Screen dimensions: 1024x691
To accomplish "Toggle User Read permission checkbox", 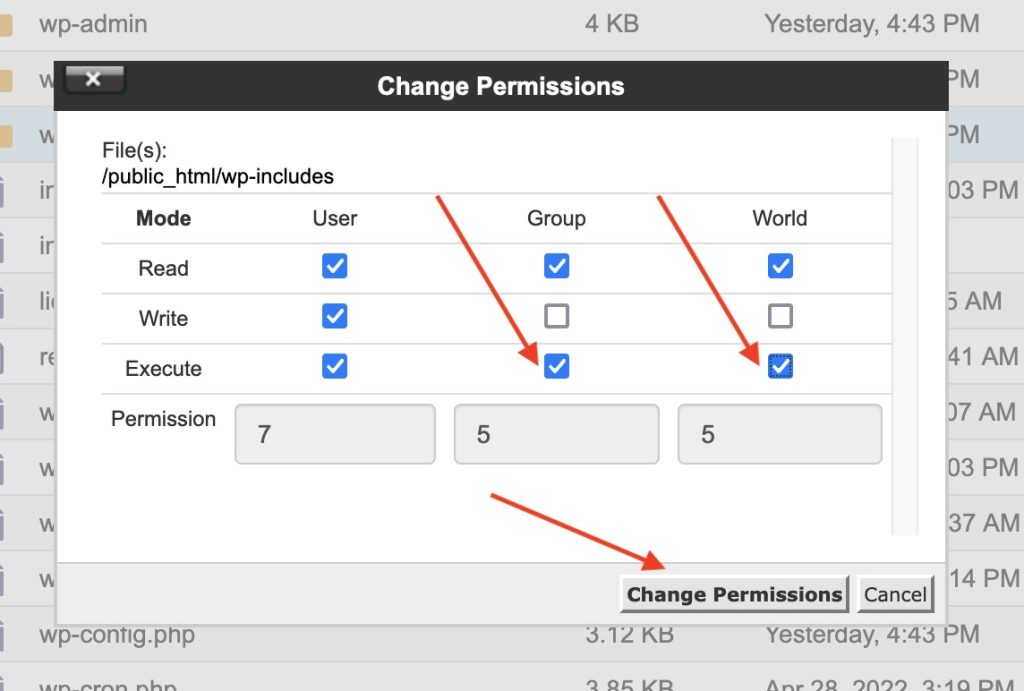I will click(334, 266).
